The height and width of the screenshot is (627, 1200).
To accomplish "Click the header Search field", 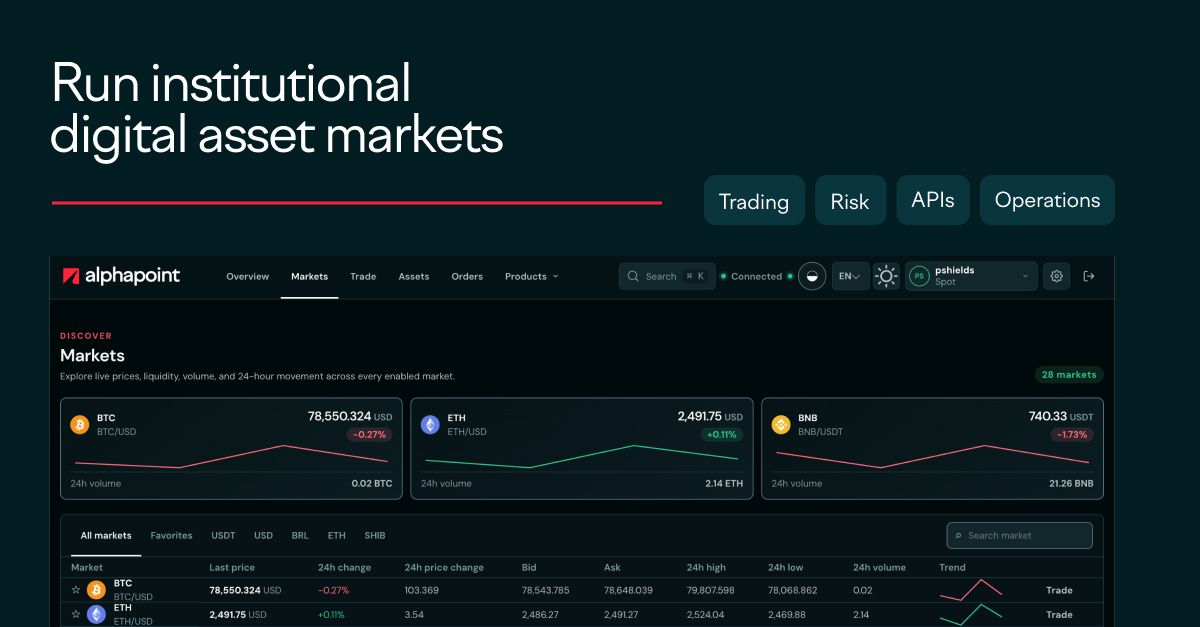I will 667,276.
